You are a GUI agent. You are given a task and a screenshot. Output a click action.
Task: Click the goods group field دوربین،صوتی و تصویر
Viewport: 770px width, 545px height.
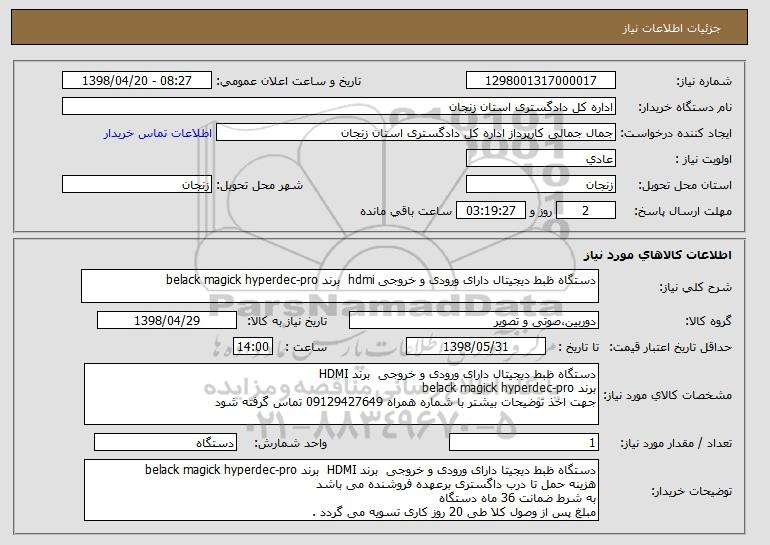(474, 321)
